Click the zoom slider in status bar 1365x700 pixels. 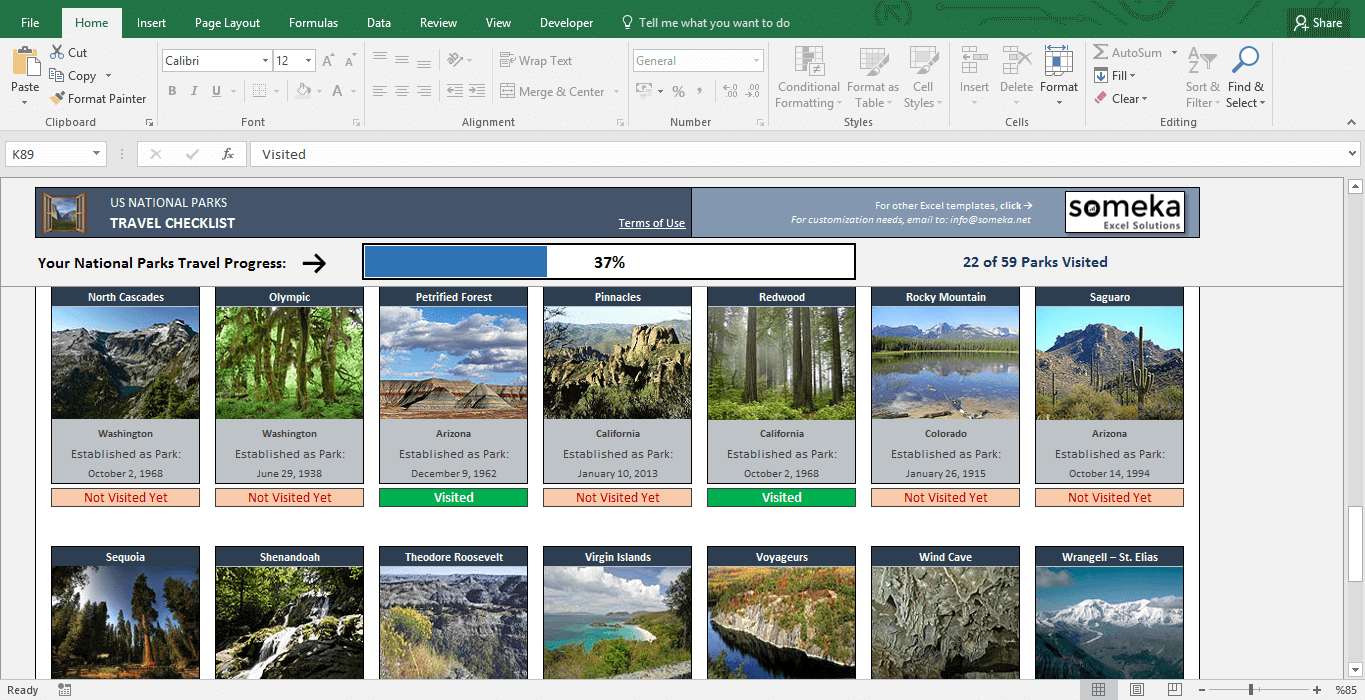pos(1251,690)
